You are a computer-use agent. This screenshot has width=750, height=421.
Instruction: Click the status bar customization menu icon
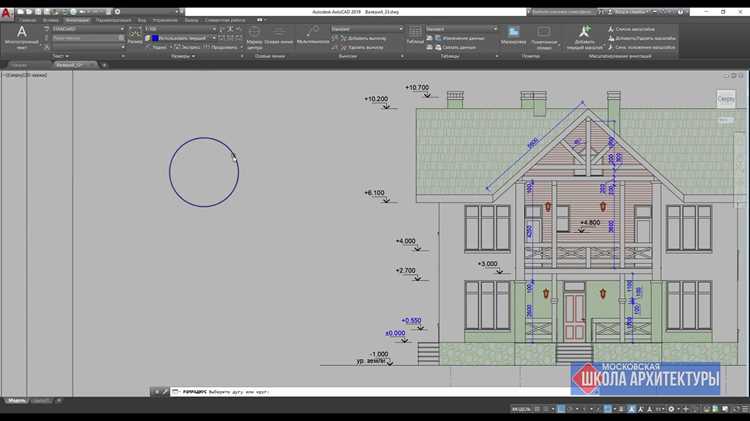point(745,409)
